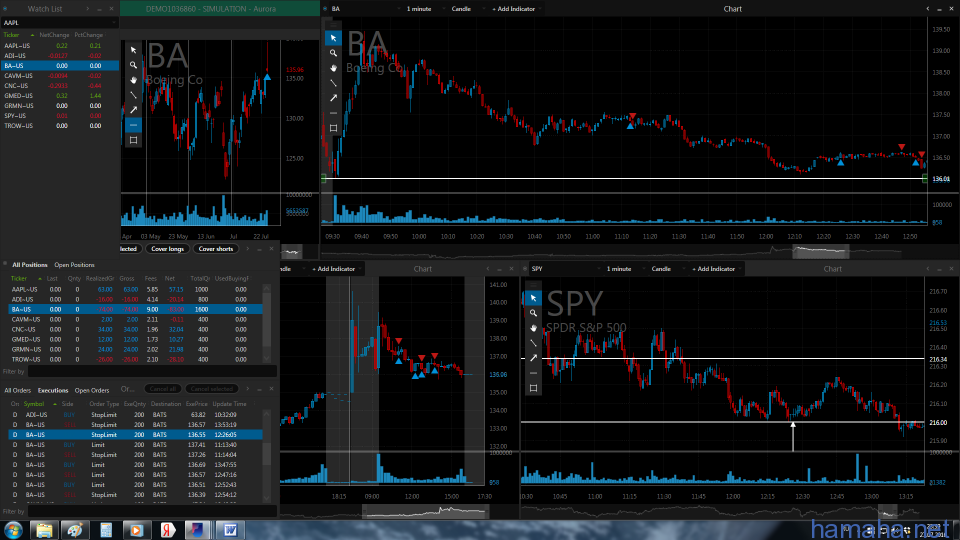This screenshot has height=540, width=960.
Task: Switch to the All Orders tab
Action: click(x=17, y=391)
